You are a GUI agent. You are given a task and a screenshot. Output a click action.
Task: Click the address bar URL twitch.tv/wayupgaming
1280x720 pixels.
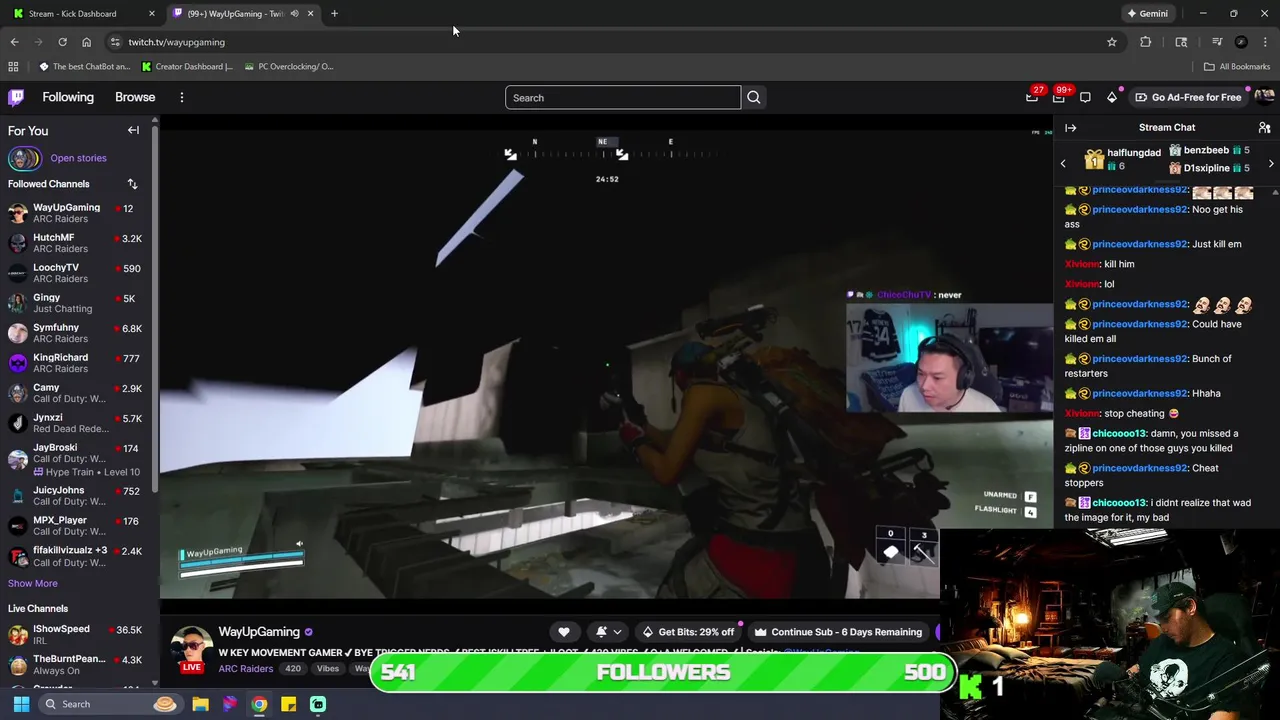(176, 42)
